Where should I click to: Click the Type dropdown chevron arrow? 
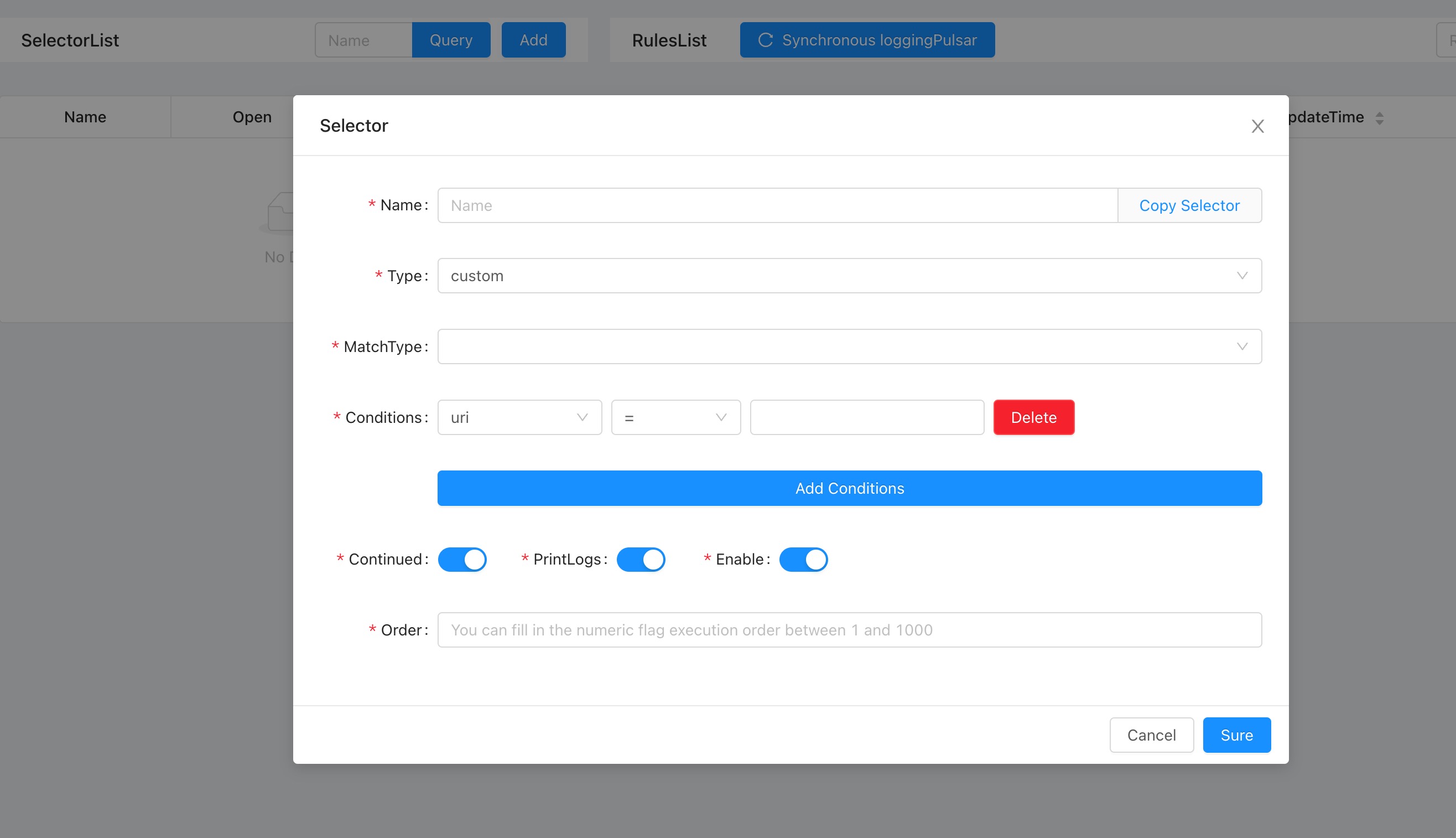click(x=1241, y=276)
